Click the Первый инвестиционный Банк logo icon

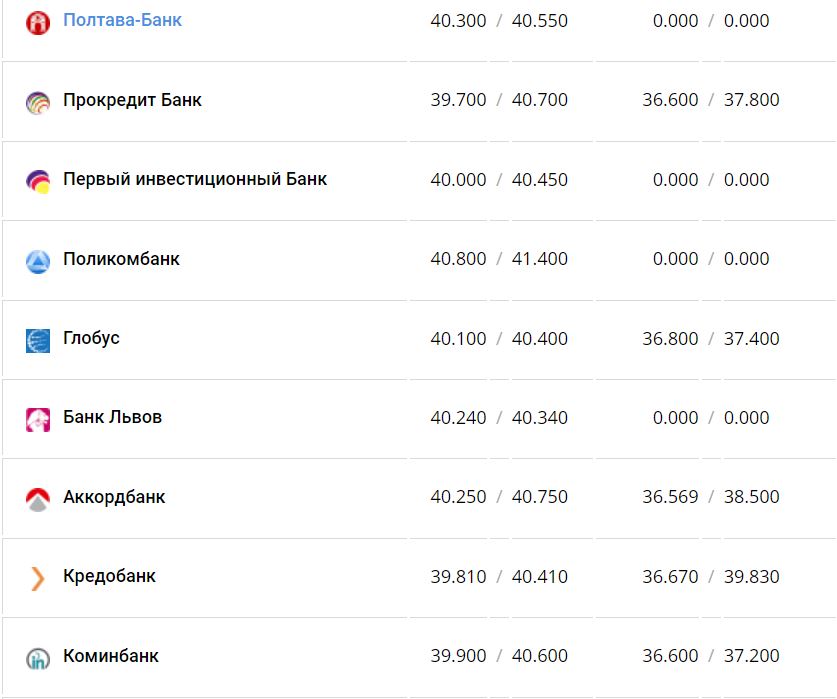coord(37,181)
